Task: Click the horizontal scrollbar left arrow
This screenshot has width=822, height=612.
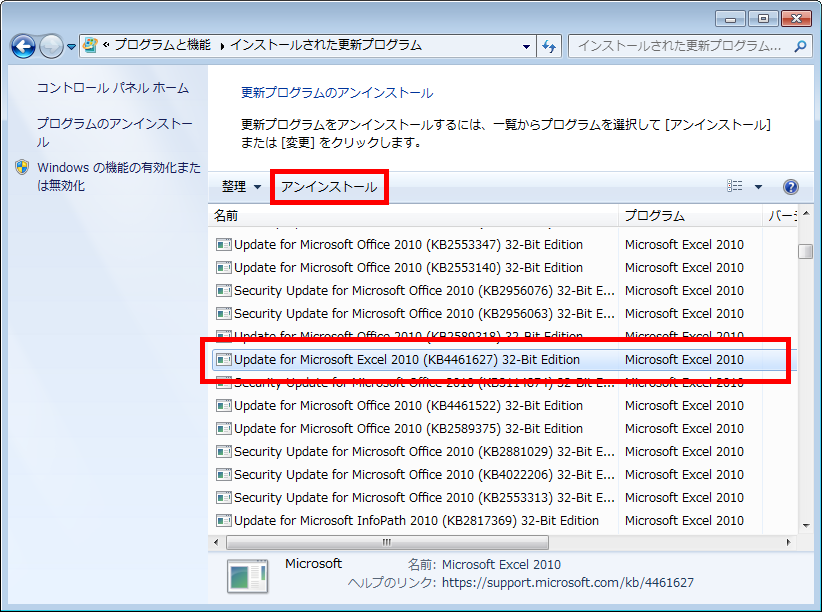Action: (216, 542)
